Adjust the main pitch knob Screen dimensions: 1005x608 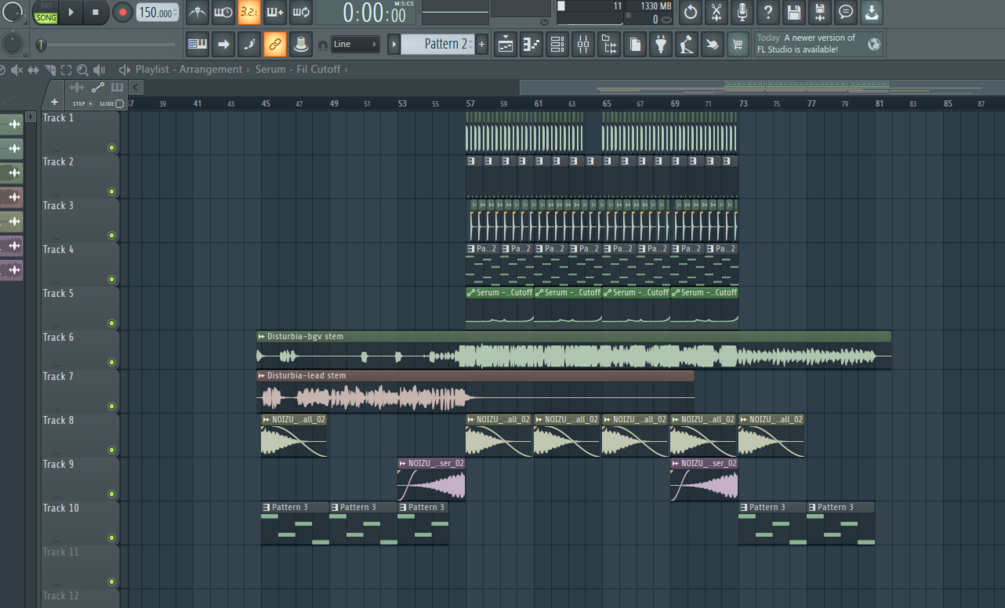12,44
